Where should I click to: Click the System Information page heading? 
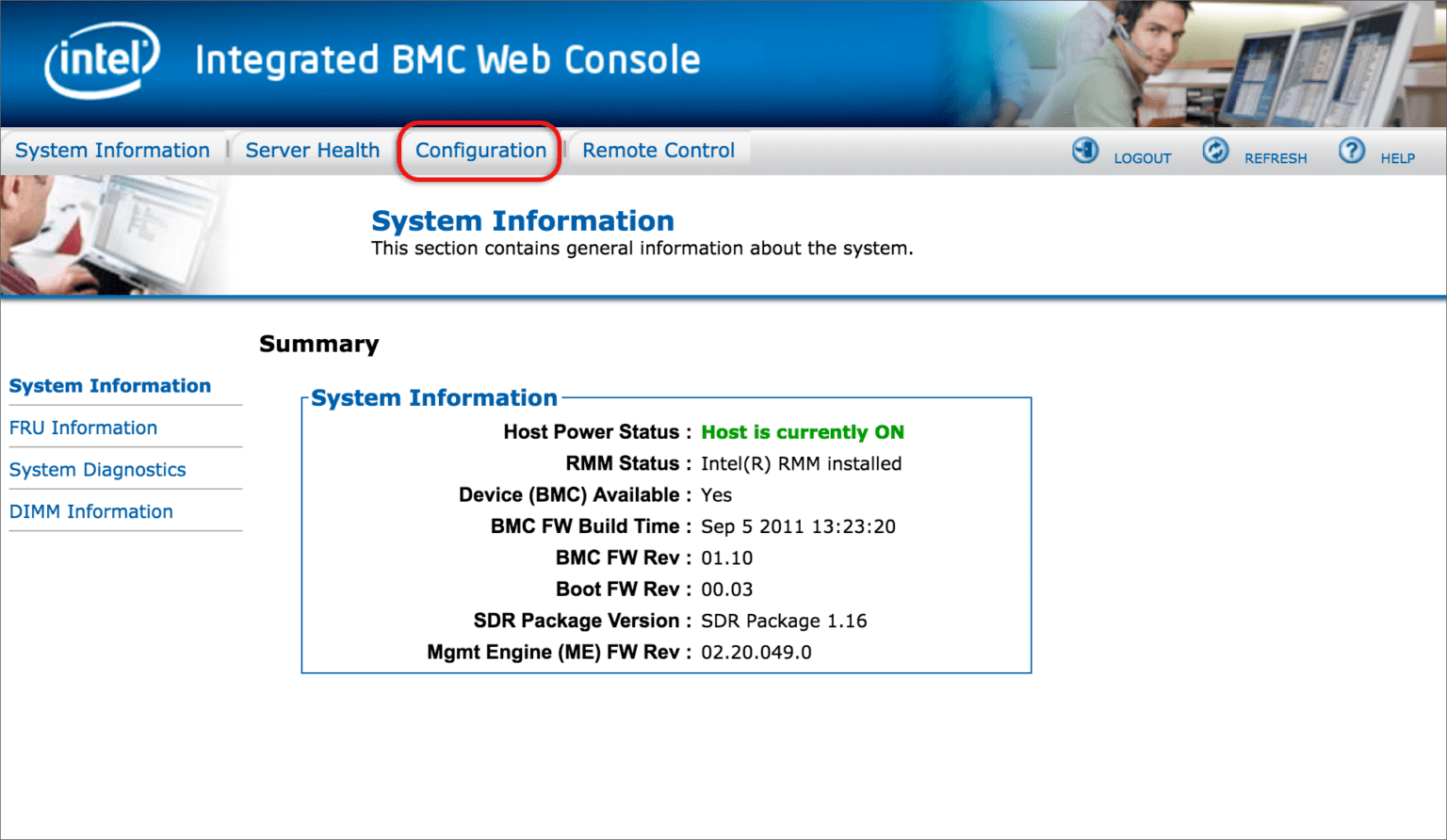[x=523, y=220]
